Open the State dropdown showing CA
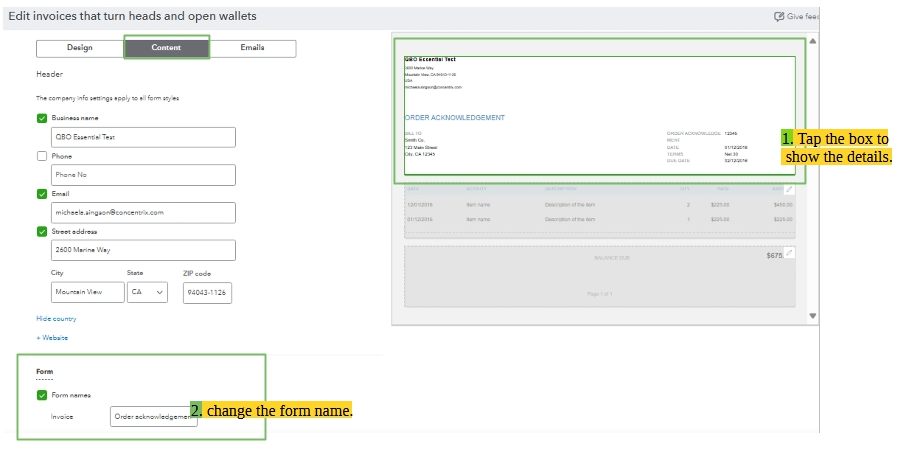Viewport: 904px width, 450px height. coord(148,292)
